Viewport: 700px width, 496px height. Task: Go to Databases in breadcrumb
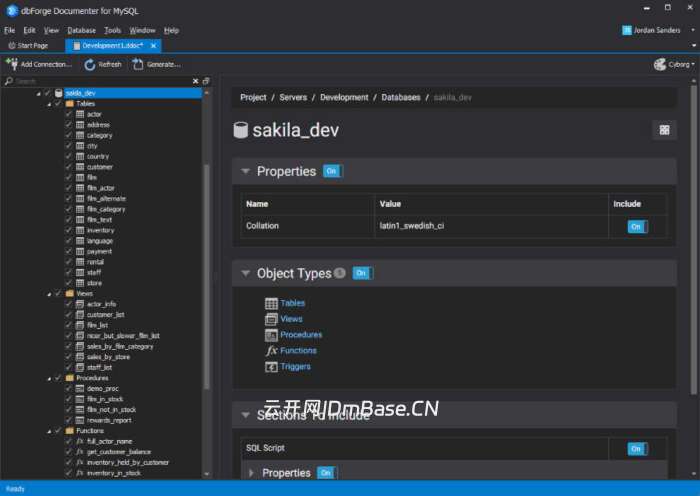click(400, 97)
